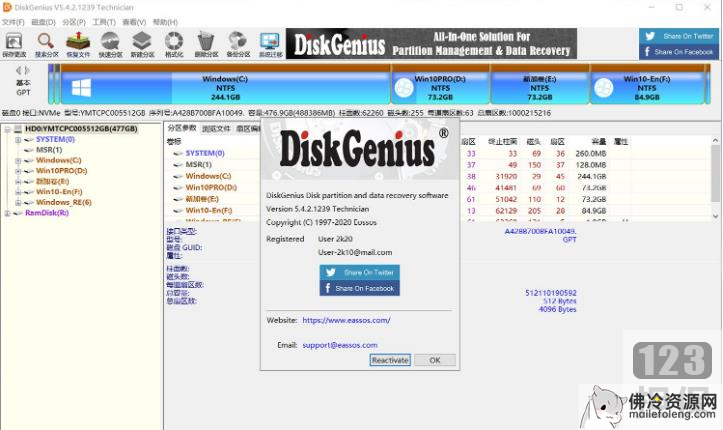Select the Win10-En(F:) partition bar in disk map

coord(648,85)
